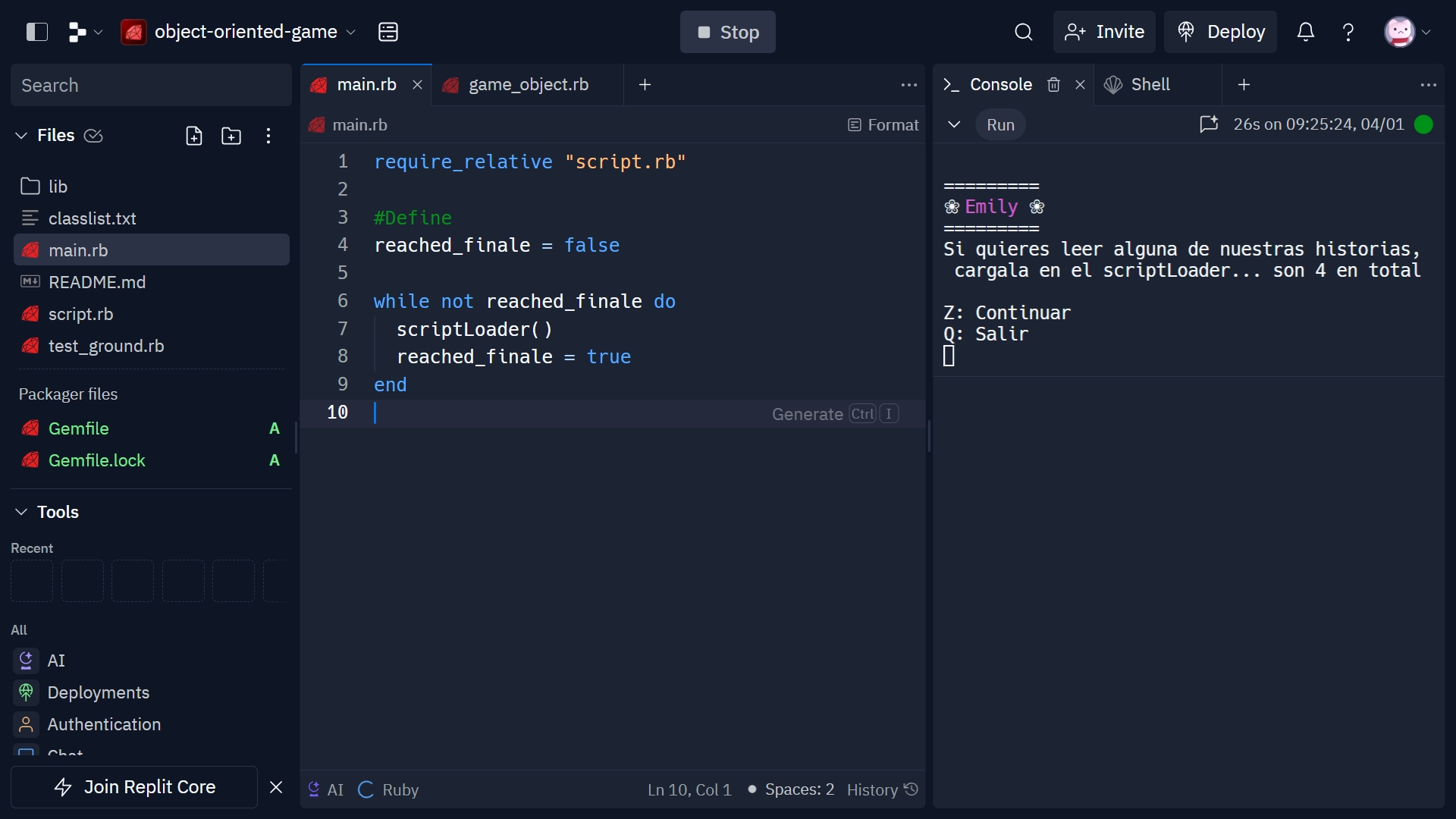Open script.rb in the file tree
1456x819 pixels.
[x=152, y=314]
